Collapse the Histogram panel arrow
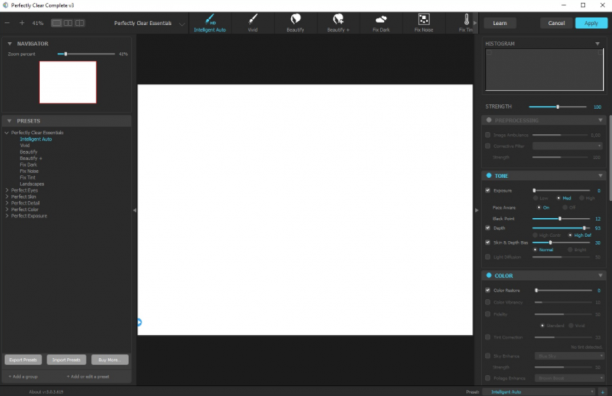 coord(597,44)
